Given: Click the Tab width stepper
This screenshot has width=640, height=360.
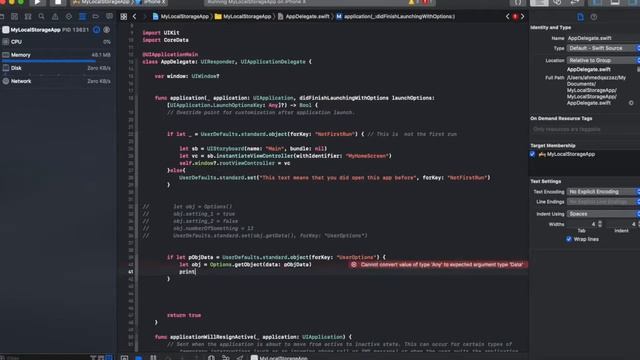Looking at the screenshot, I should coord(600,224).
